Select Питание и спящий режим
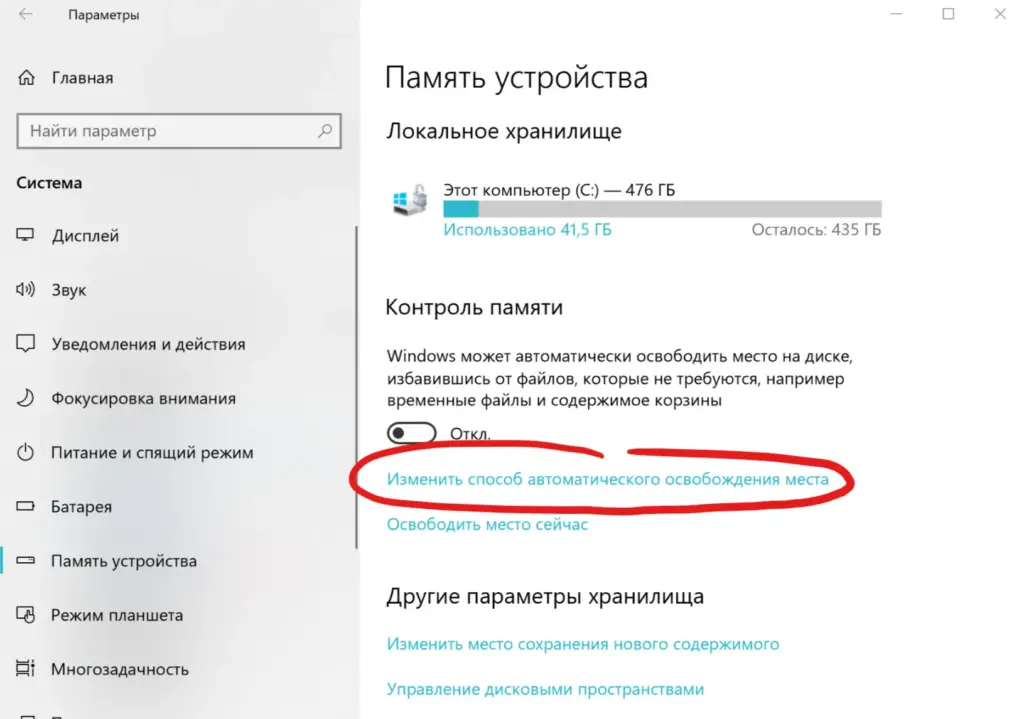Viewport: 1024px width, 719px height. (x=152, y=453)
